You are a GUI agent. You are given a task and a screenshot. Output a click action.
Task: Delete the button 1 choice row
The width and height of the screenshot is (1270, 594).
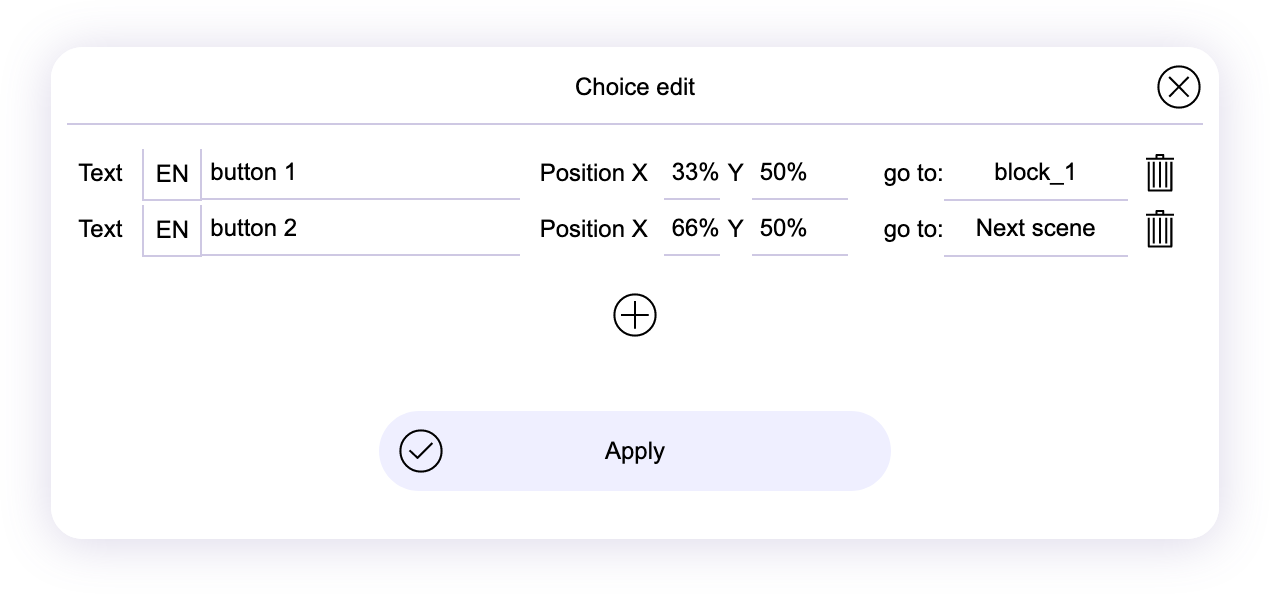[1159, 173]
